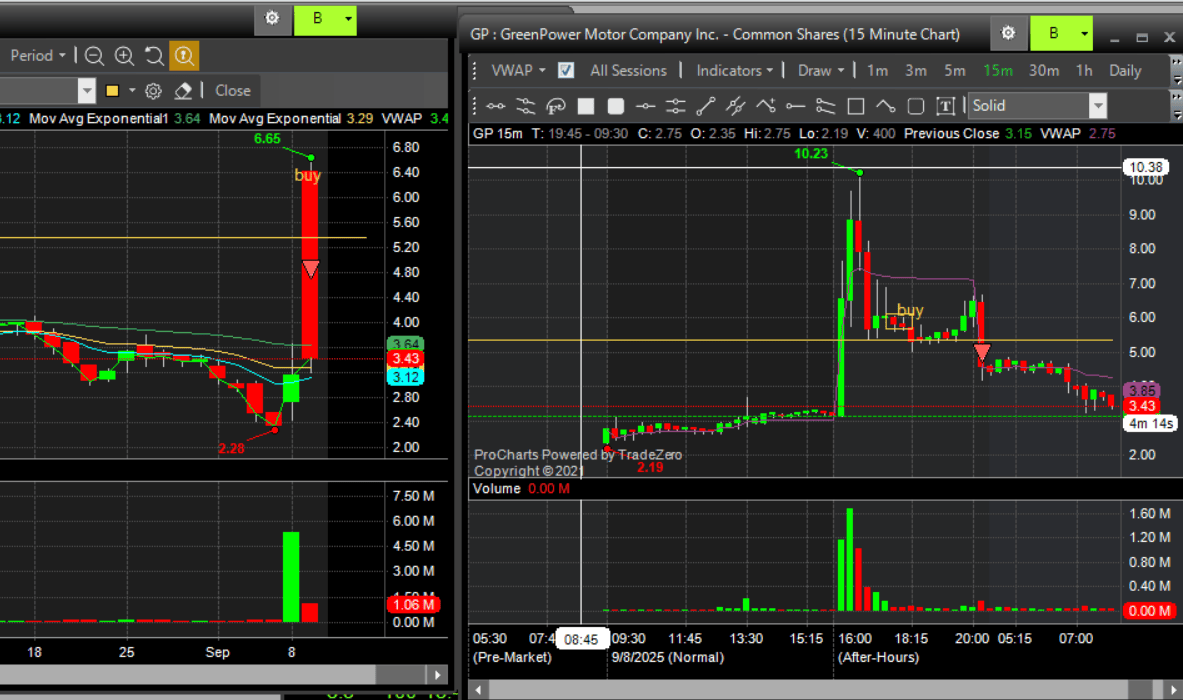Pick the yellow drawing color swatch
The width and height of the screenshot is (1183, 700).
tap(112, 91)
